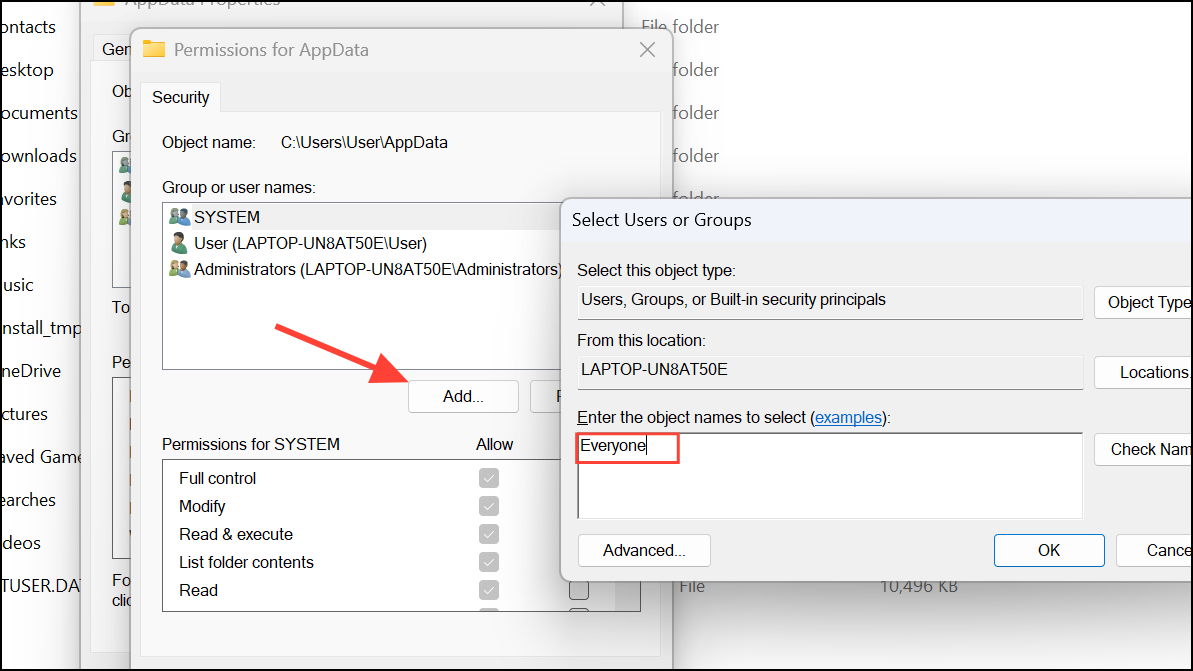Click the folder icon in Permissions title bar
1193x671 pixels.
pyautogui.click(x=154, y=49)
